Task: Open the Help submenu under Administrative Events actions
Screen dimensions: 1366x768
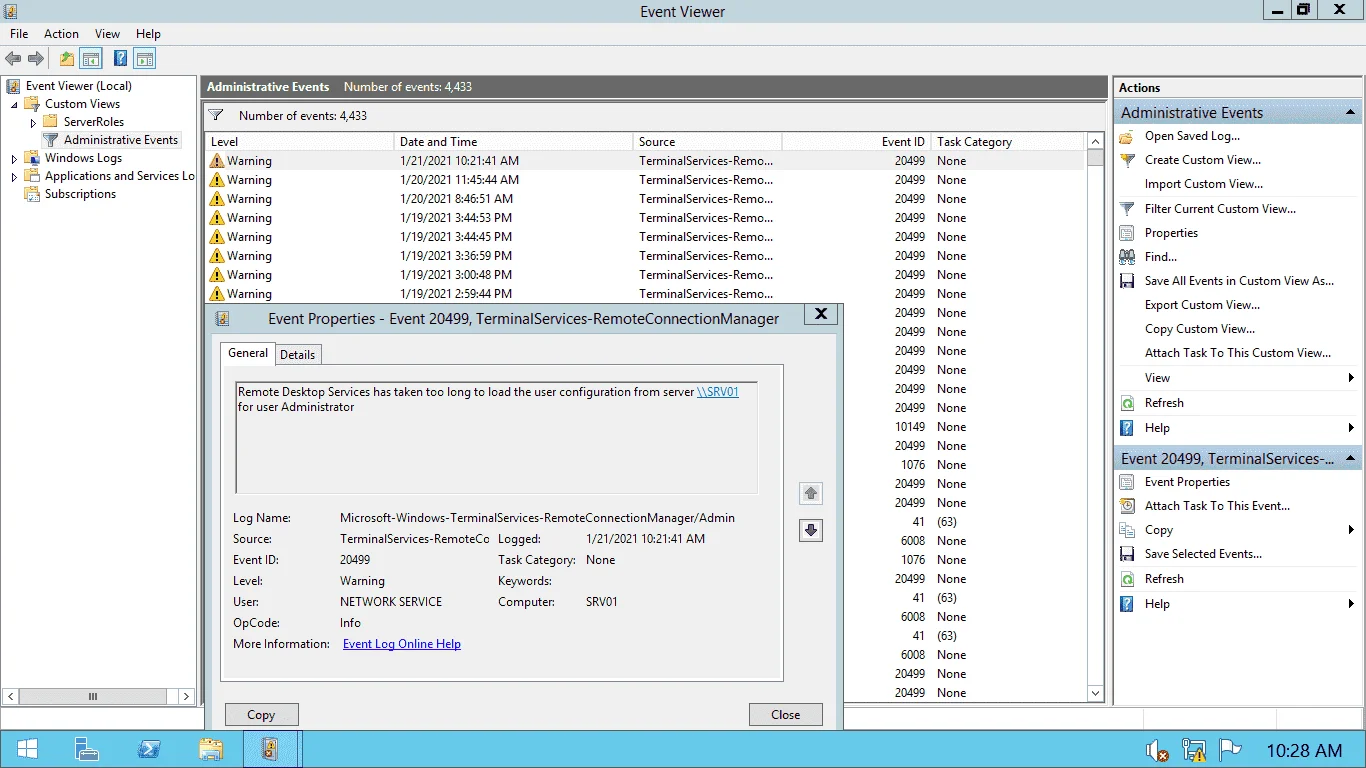Action: [x=1238, y=428]
